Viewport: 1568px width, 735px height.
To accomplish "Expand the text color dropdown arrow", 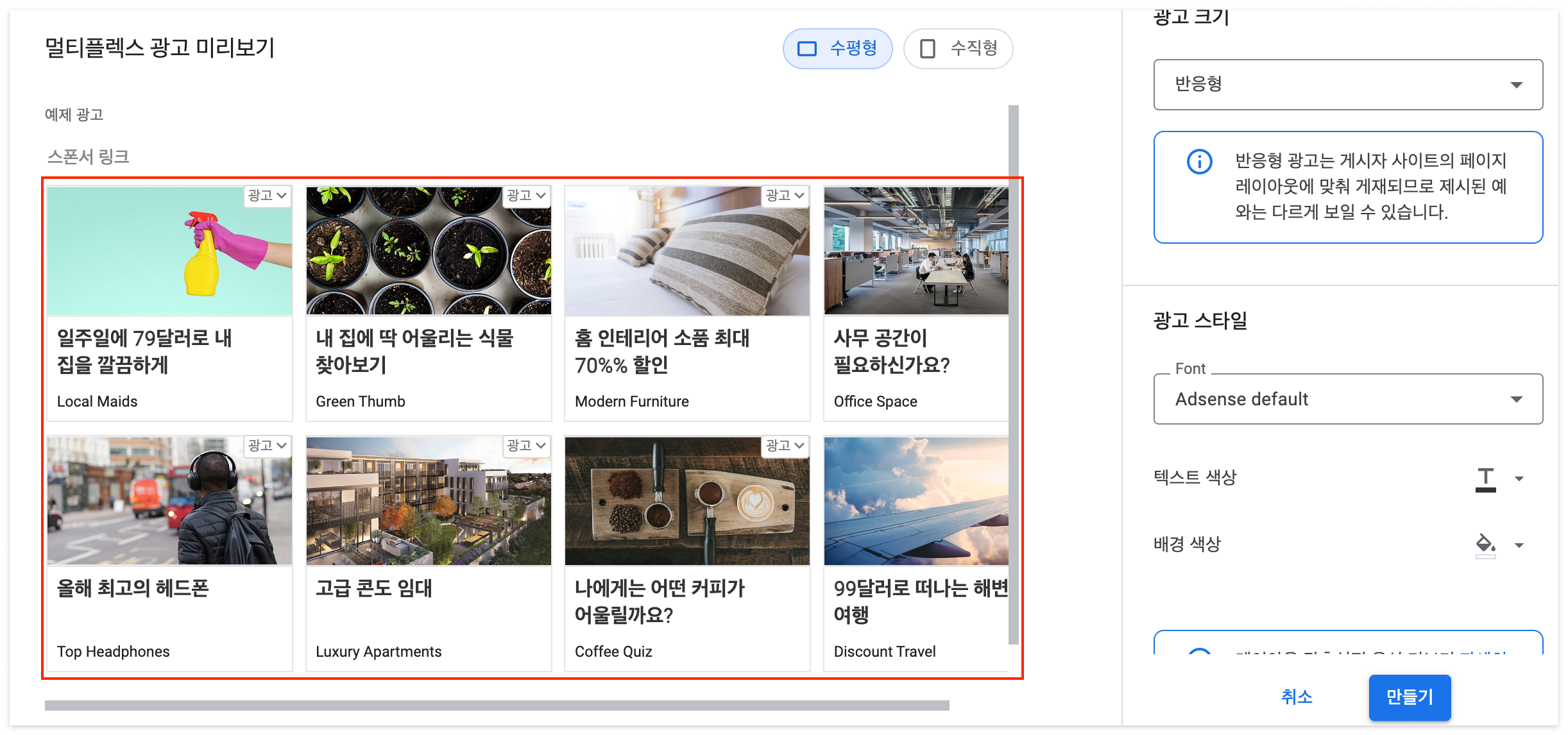I will point(1519,478).
